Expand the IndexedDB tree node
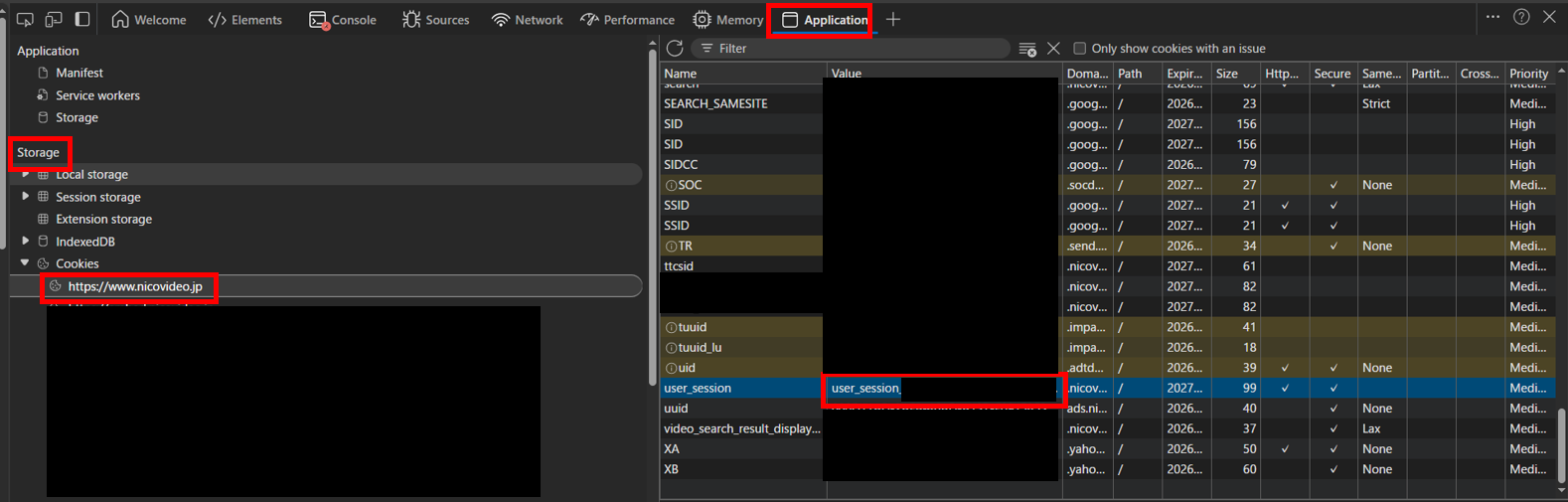The height and width of the screenshot is (502, 1568). pos(26,242)
